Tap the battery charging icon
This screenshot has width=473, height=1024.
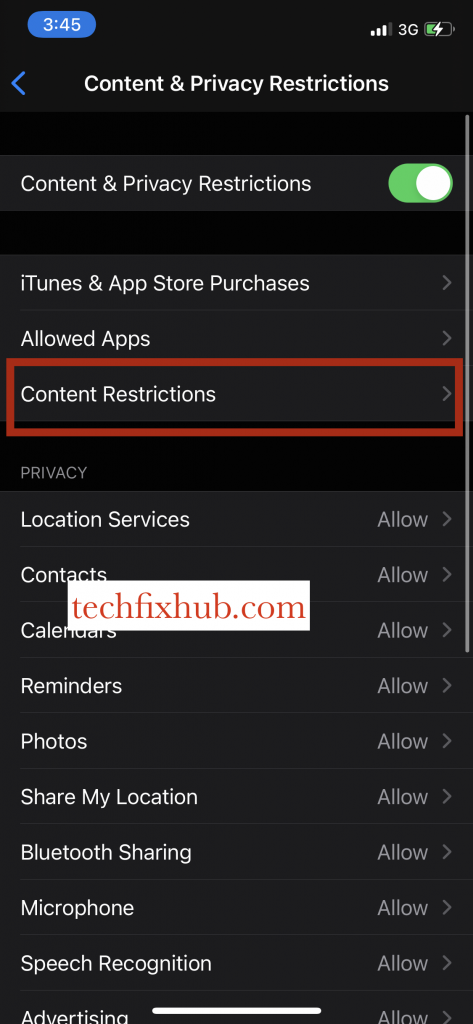438,29
